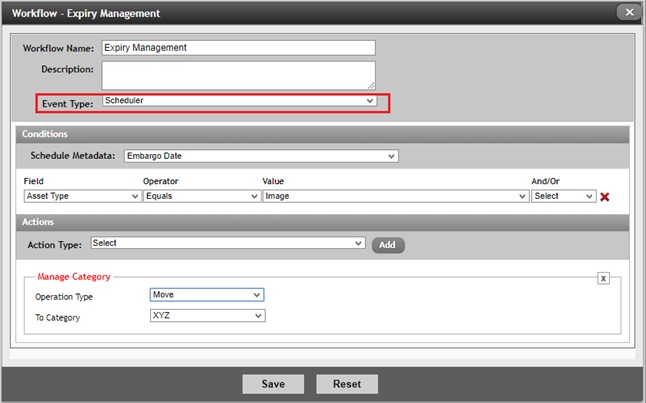
Task: Edit the Workflow Name field
Action: click(x=239, y=48)
